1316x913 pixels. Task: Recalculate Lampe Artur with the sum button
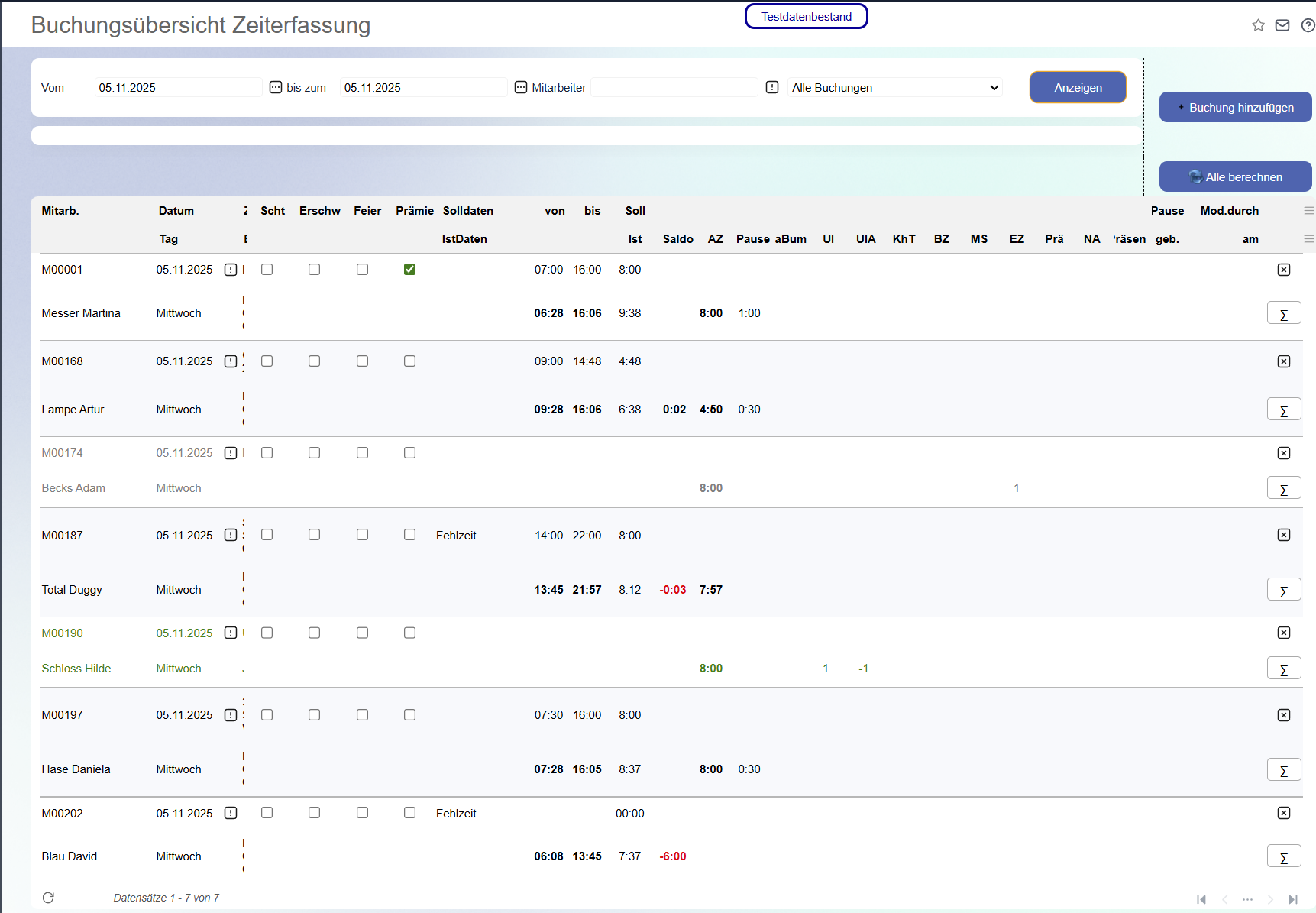click(1284, 410)
